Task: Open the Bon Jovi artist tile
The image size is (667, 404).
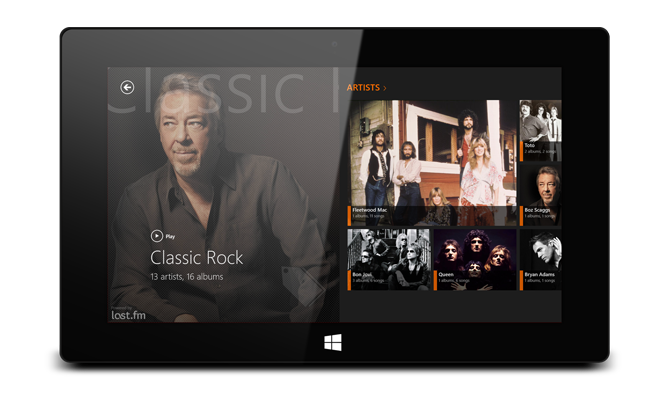Action: click(389, 260)
